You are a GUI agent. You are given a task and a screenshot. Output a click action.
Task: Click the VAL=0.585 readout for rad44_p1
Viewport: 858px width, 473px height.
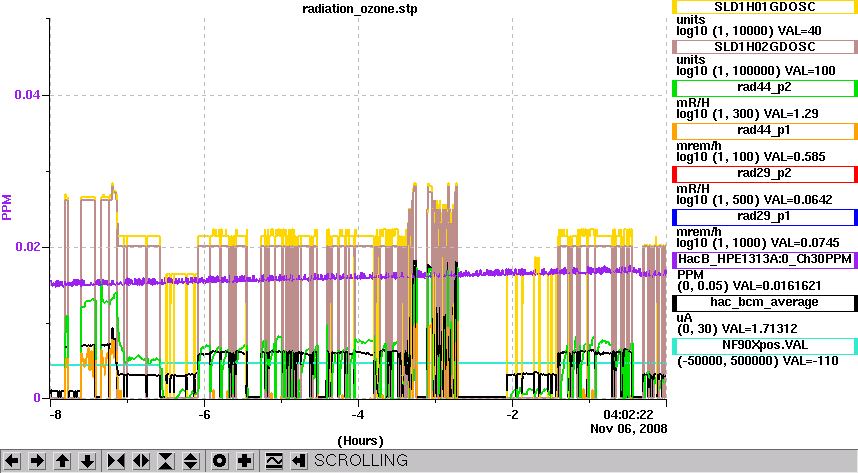[x=796, y=157]
